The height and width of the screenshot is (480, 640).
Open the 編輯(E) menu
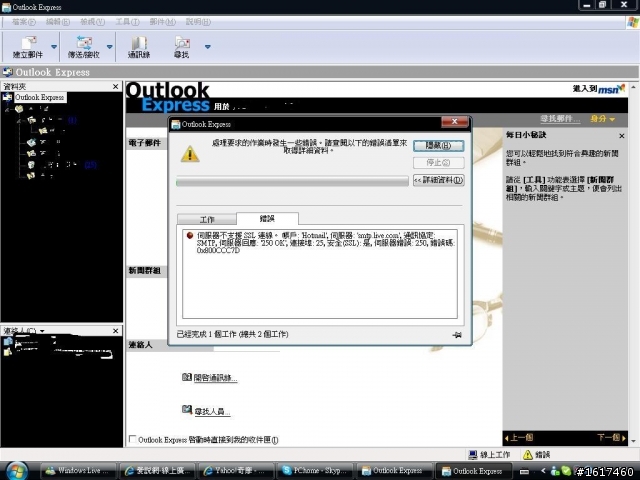[58, 22]
